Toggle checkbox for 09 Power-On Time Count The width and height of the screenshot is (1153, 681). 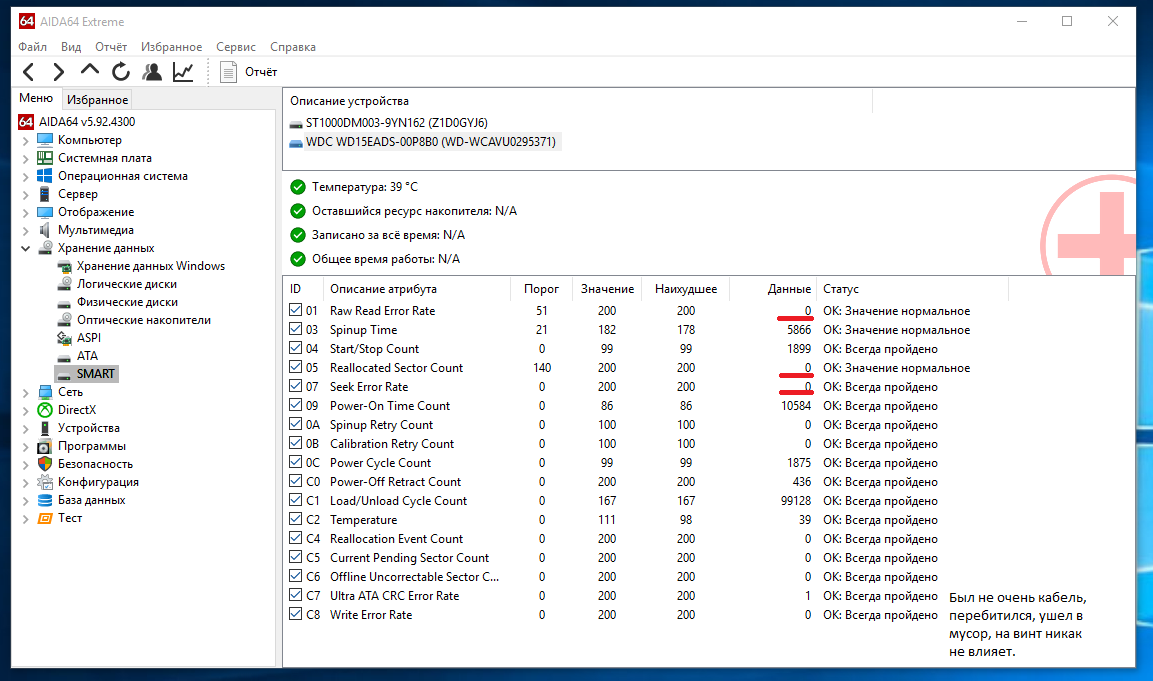(x=296, y=405)
